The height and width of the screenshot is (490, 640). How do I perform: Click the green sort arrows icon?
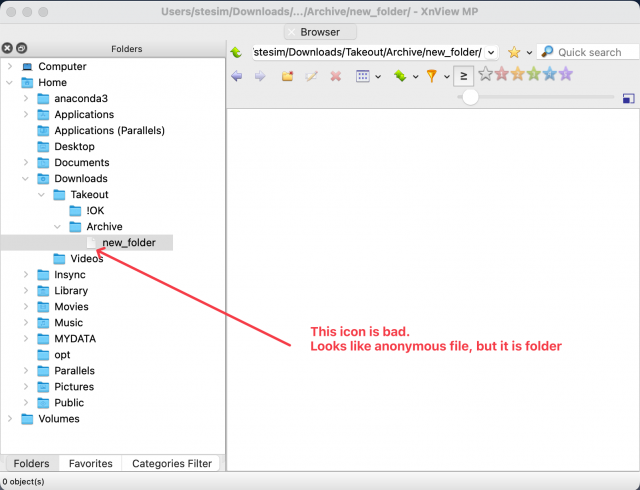point(400,76)
